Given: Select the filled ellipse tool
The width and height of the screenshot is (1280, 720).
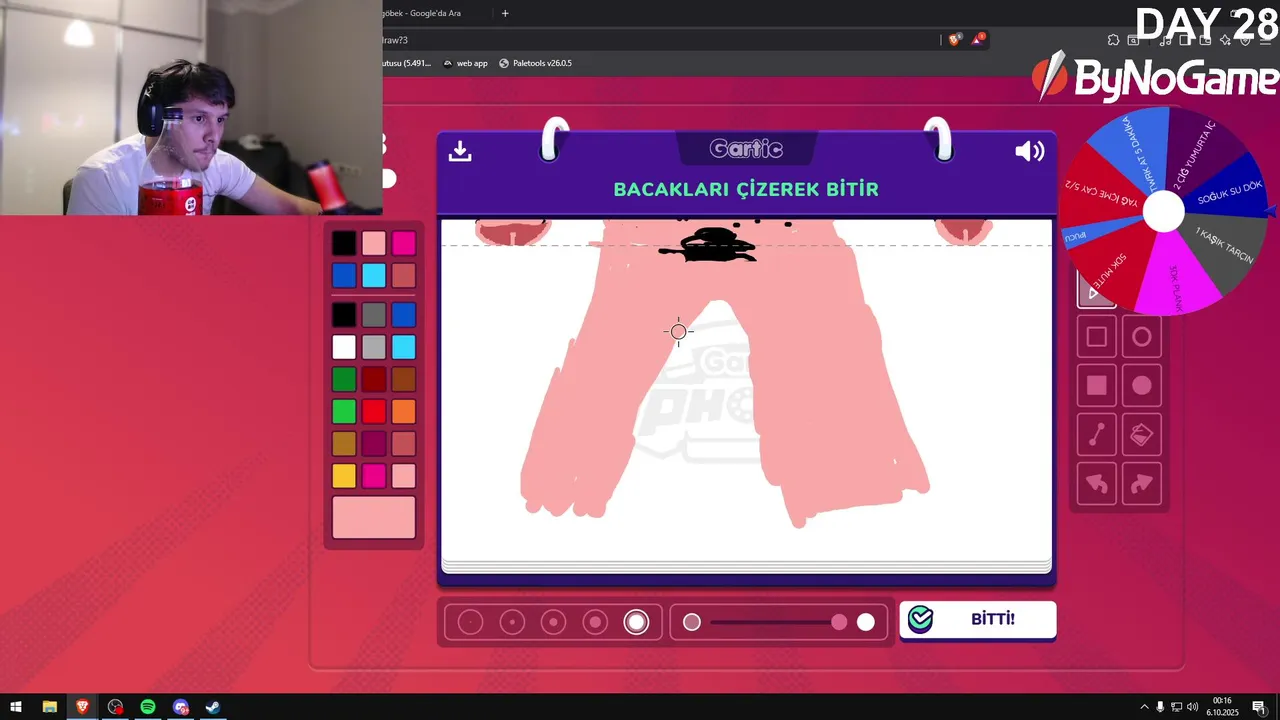Looking at the screenshot, I should (1142, 385).
